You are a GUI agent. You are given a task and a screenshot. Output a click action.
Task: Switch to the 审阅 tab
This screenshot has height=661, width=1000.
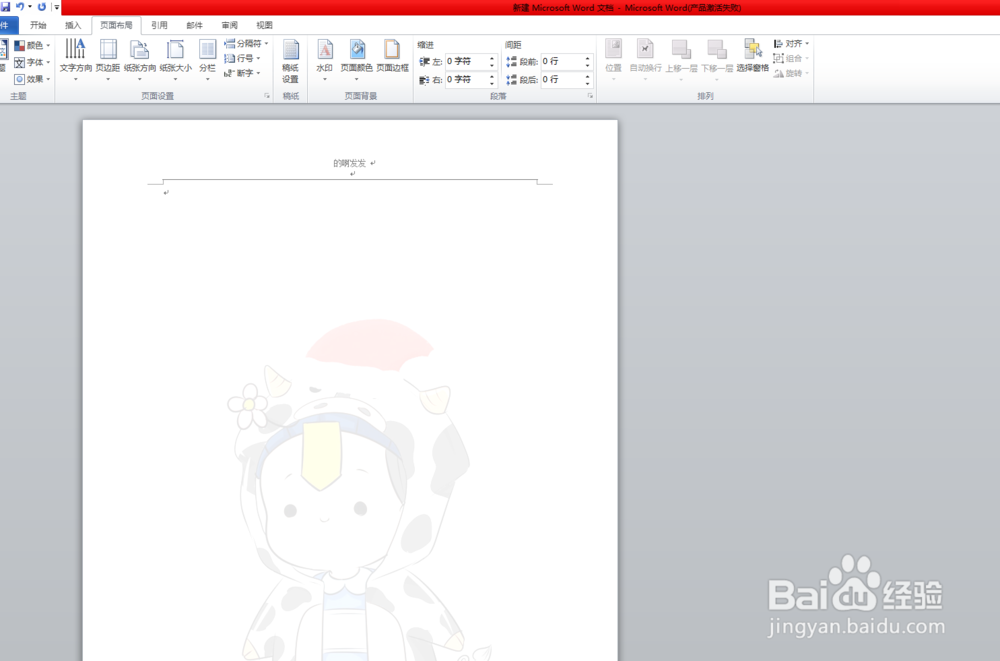tap(230, 25)
